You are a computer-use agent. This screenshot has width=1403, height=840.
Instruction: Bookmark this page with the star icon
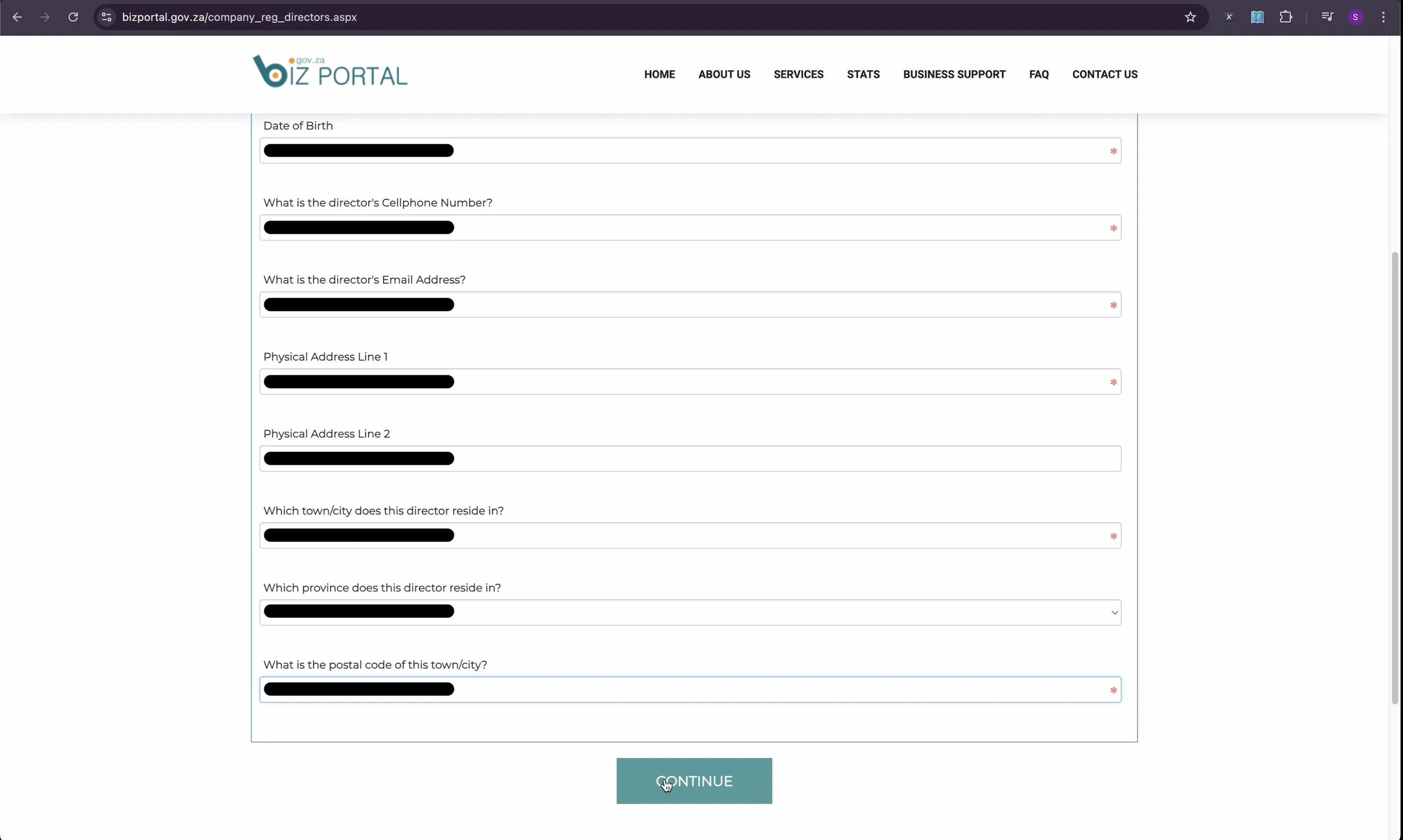[x=1190, y=17]
